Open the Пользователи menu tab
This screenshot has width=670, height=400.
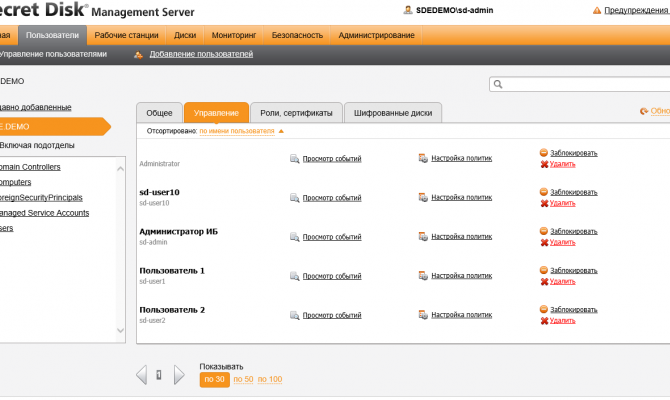click(x=53, y=35)
